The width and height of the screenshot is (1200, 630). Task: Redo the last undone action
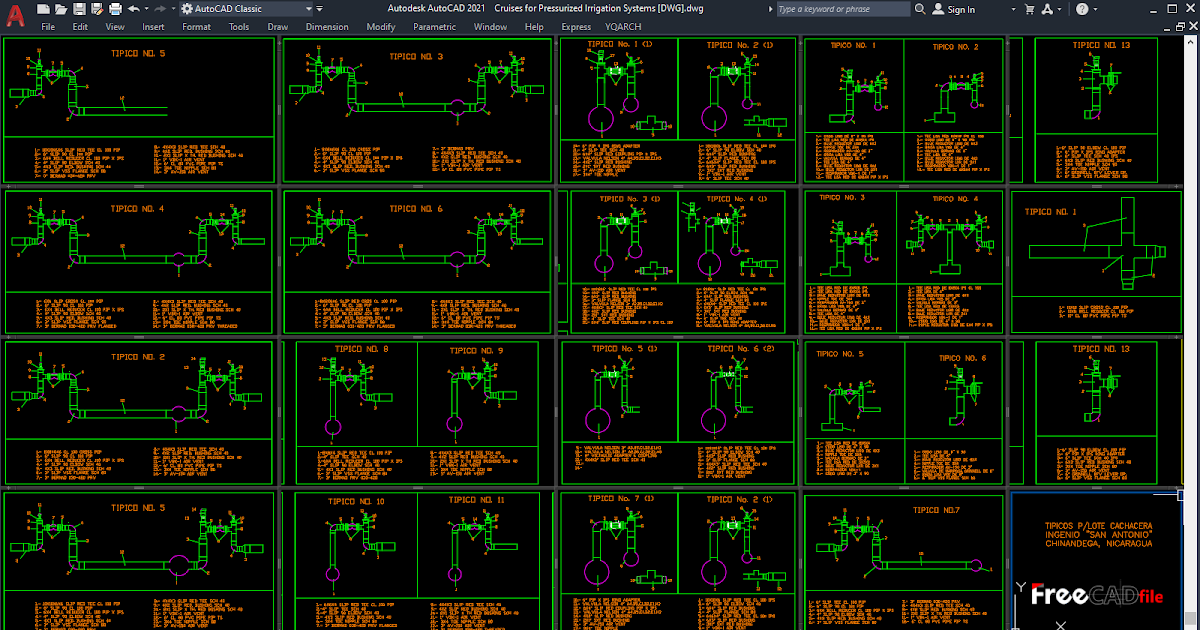click(159, 9)
